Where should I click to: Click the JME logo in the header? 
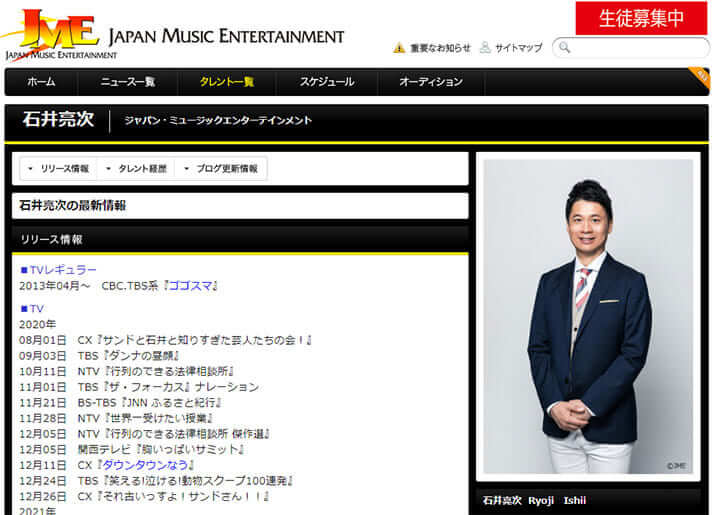61,35
